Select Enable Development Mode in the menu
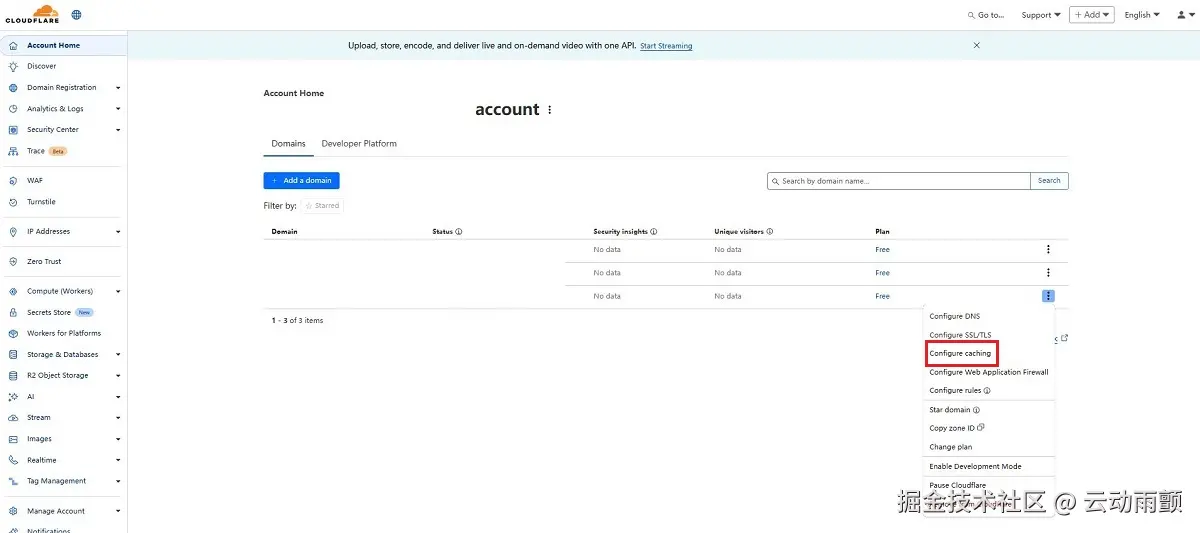The image size is (1200, 533). (975, 467)
